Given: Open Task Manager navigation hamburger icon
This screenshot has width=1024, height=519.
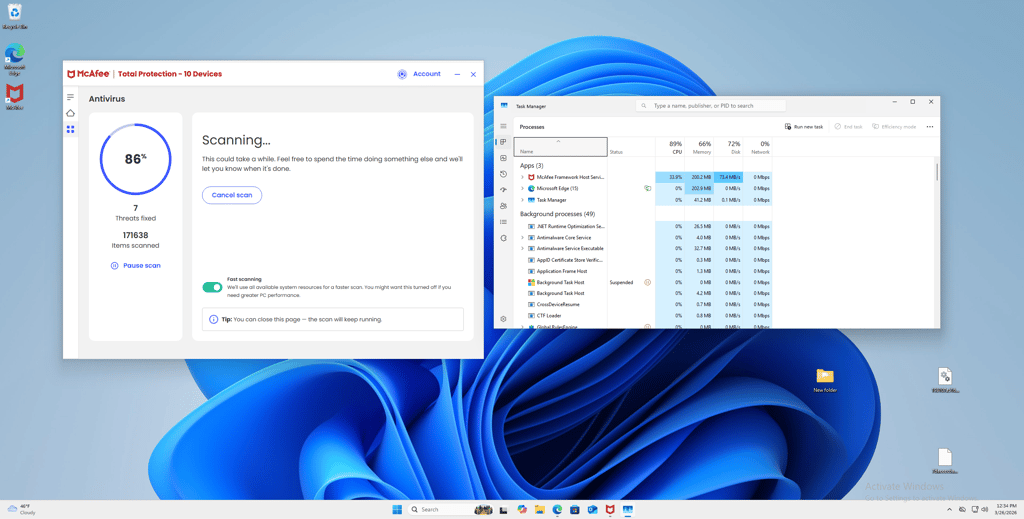Looking at the screenshot, I should point(504,127).
